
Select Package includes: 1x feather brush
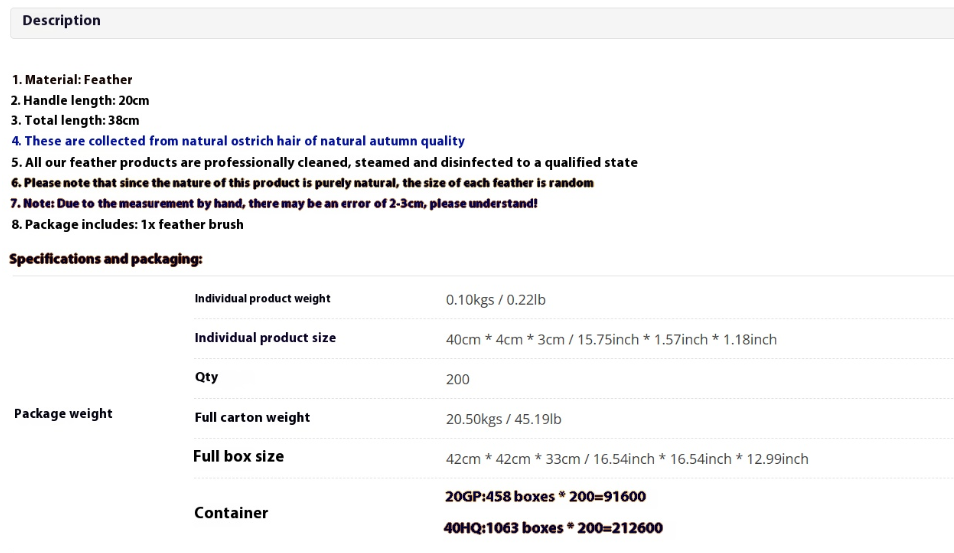click(127, 224)
